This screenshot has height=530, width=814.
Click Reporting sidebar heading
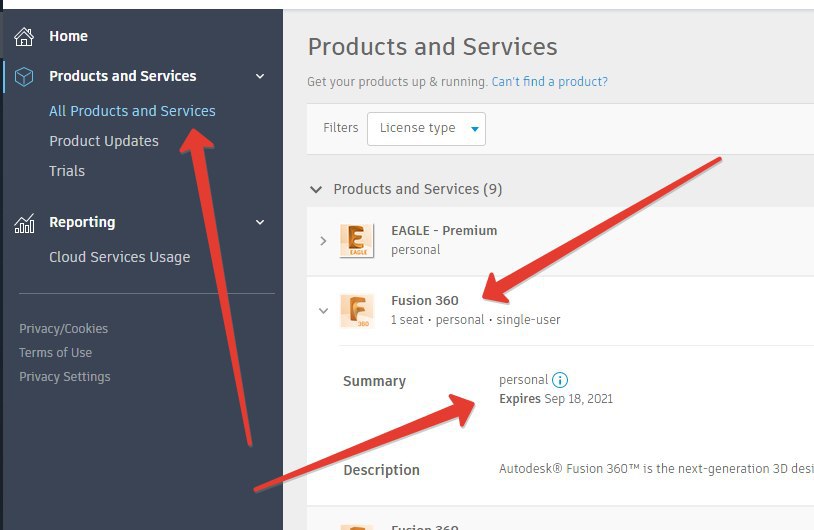click(x=82, y=222)
